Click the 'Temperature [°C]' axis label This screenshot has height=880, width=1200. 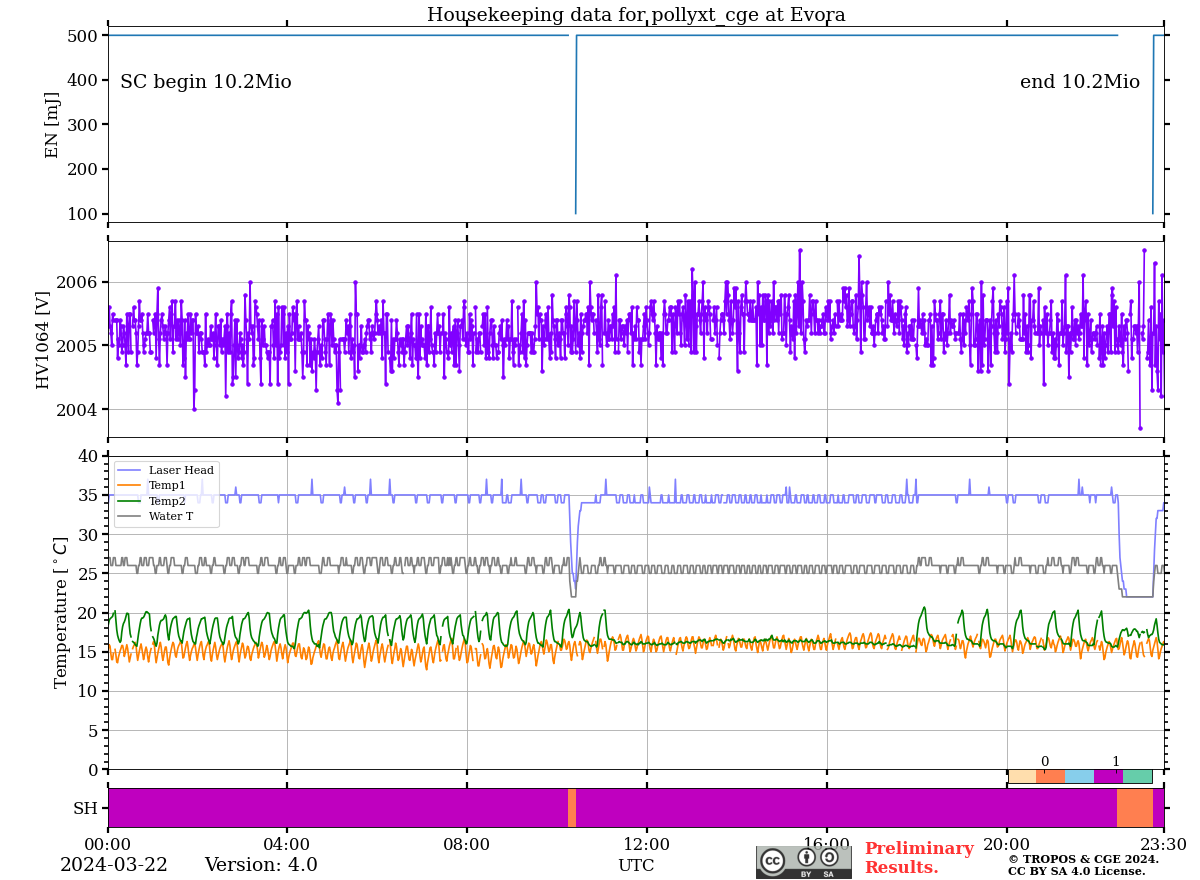tap(62, 613)
